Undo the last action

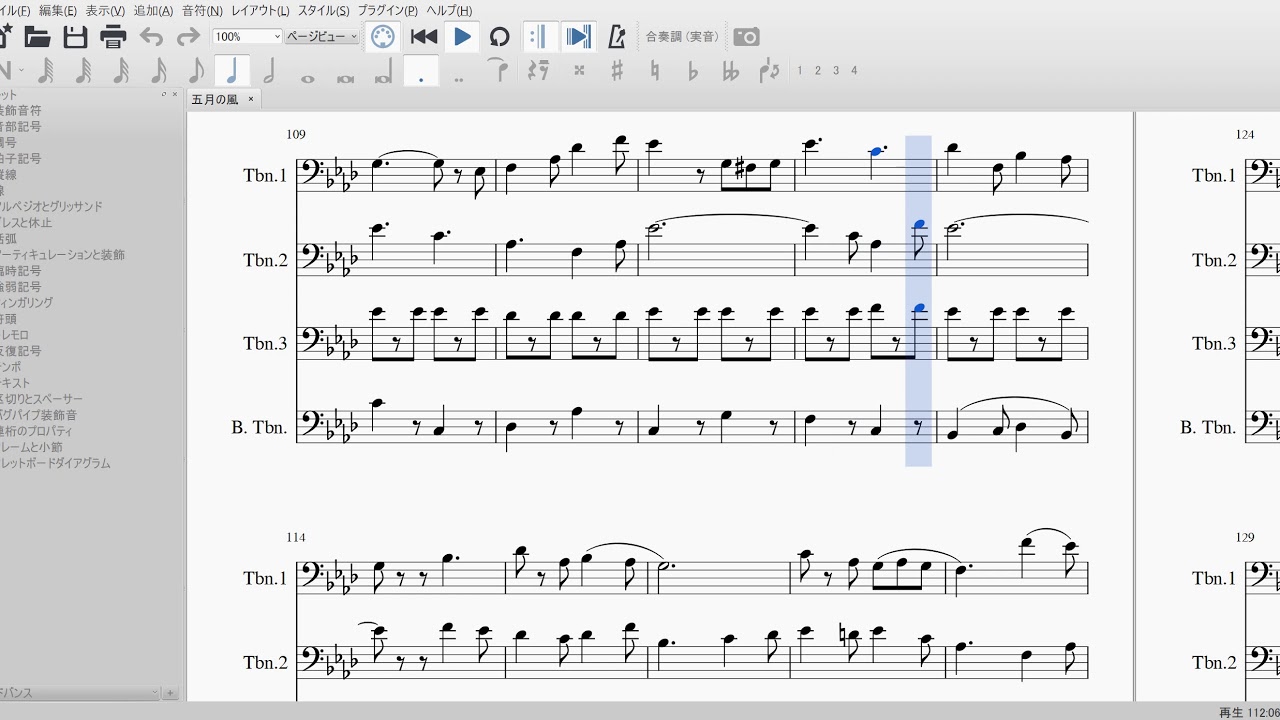tap(151, 37)
